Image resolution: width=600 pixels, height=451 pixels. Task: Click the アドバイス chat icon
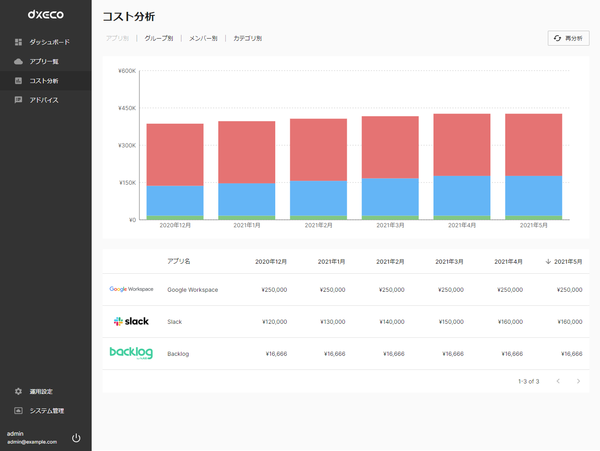pos(18,100)
